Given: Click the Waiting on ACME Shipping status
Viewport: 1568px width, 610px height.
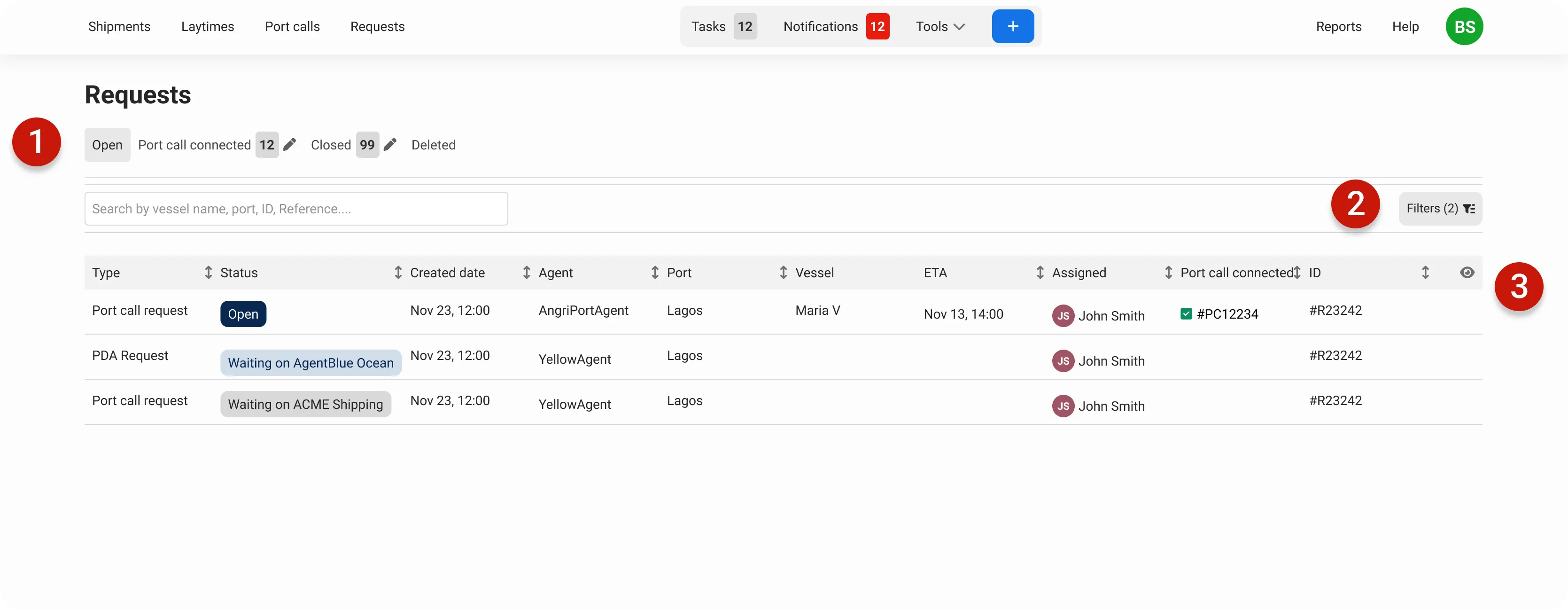Looking at the screenshot, I should 305,404.
